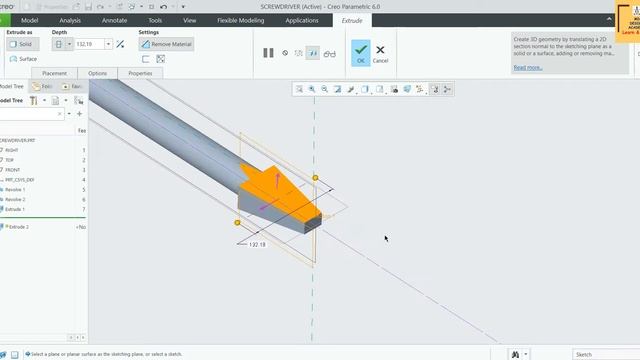The image size is (640, 360).
Task: Toggle unattached preview mode icon
Action: [299, 53]
